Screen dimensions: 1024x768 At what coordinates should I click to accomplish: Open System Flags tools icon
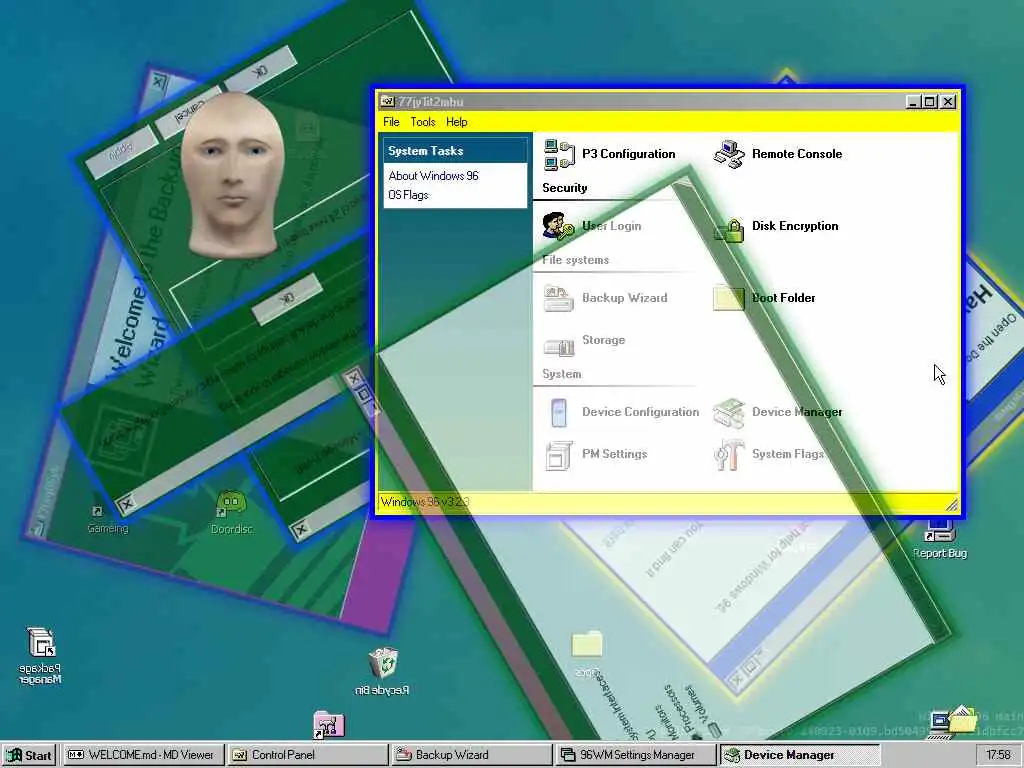[x=729, y=455]
